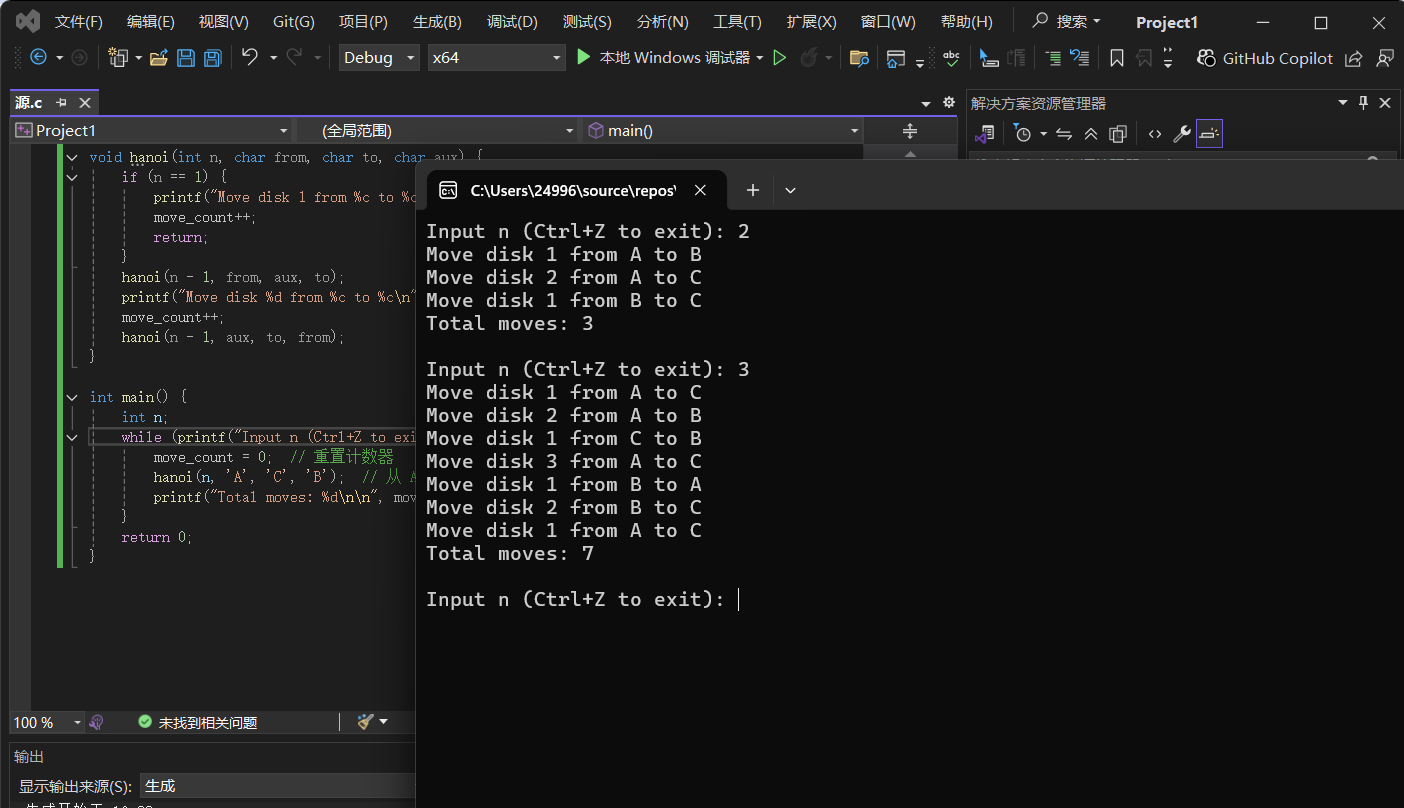Click the new item toolbar icon
Viewport: 1404px width, 808px height.
click(118, 58)
